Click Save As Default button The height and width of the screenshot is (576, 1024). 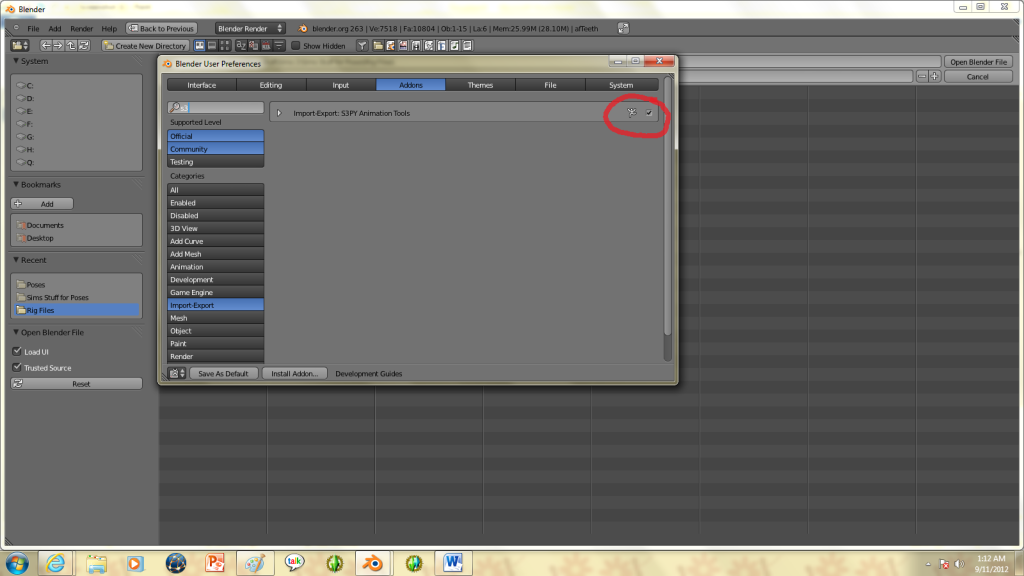point(223,374)
